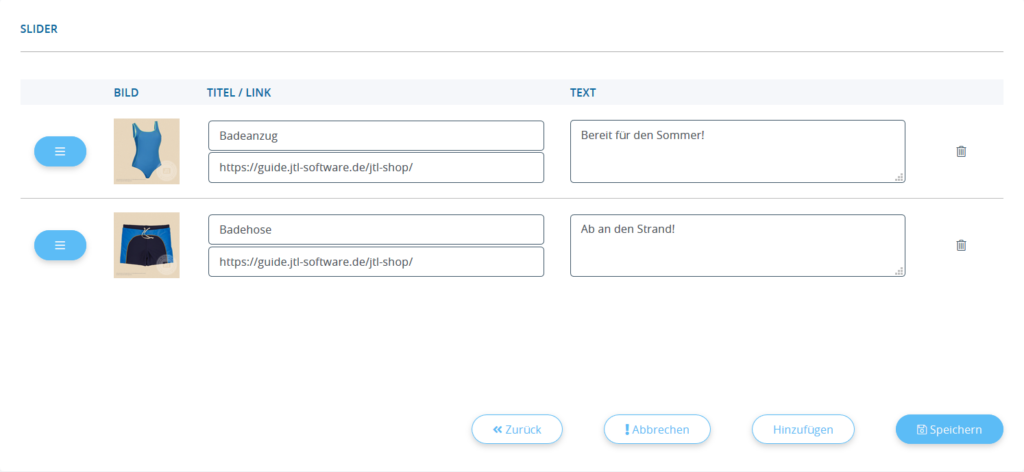Viewport: 1024px width, 472px height.
Task: Click the image-change icon on the swimsuit thumbnail
Action: (x=167, y=171)
